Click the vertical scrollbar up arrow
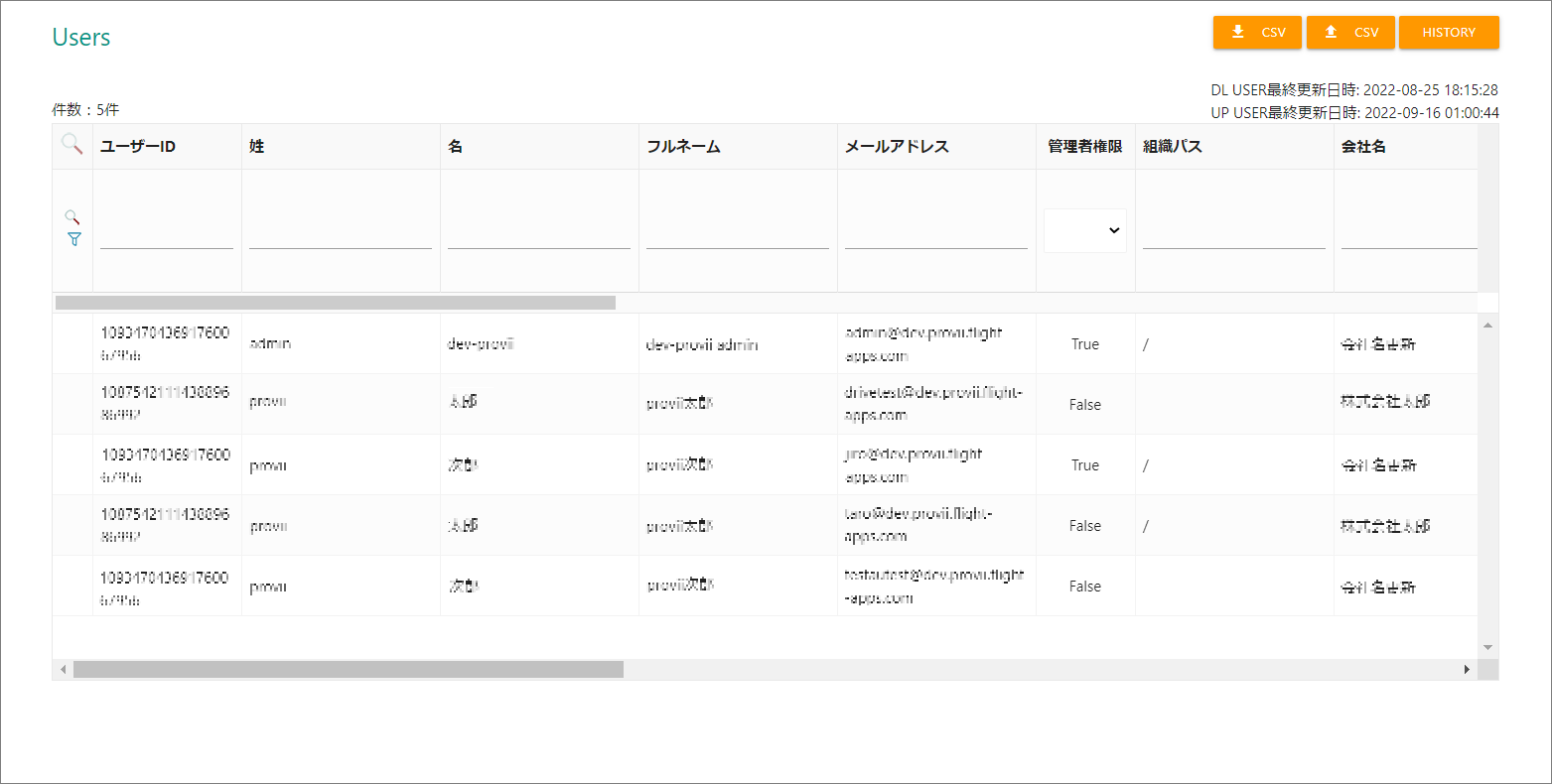Viewport: 1552px width, 784px height. click(1487, 326)
